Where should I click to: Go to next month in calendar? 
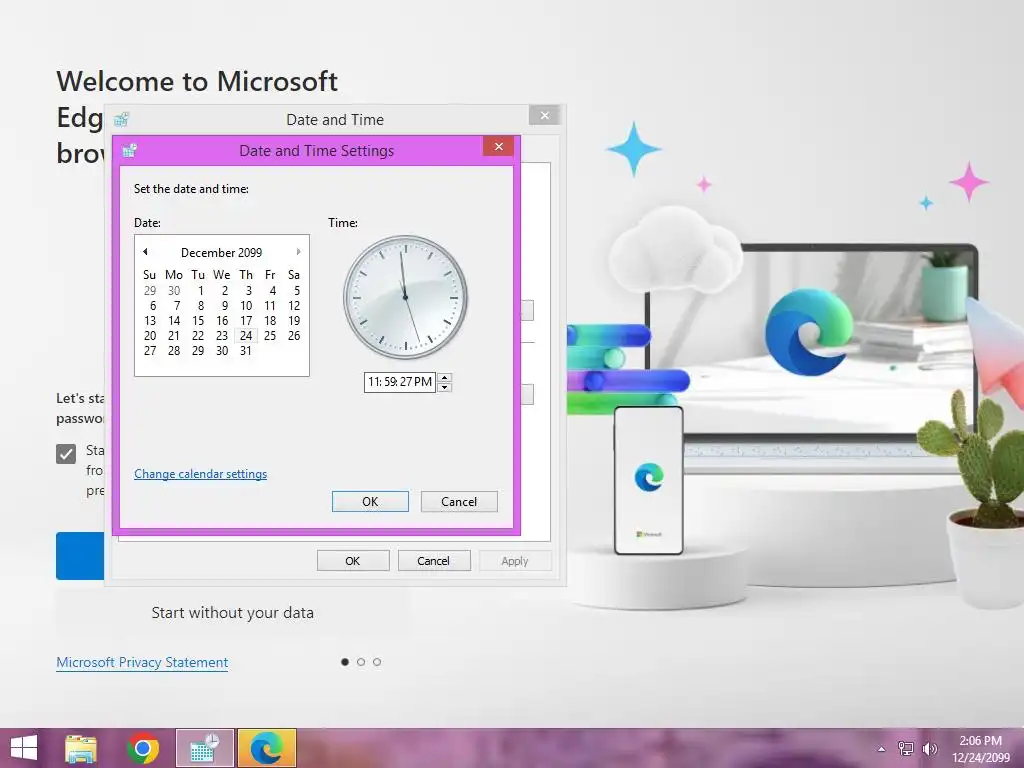click(298, 251)
